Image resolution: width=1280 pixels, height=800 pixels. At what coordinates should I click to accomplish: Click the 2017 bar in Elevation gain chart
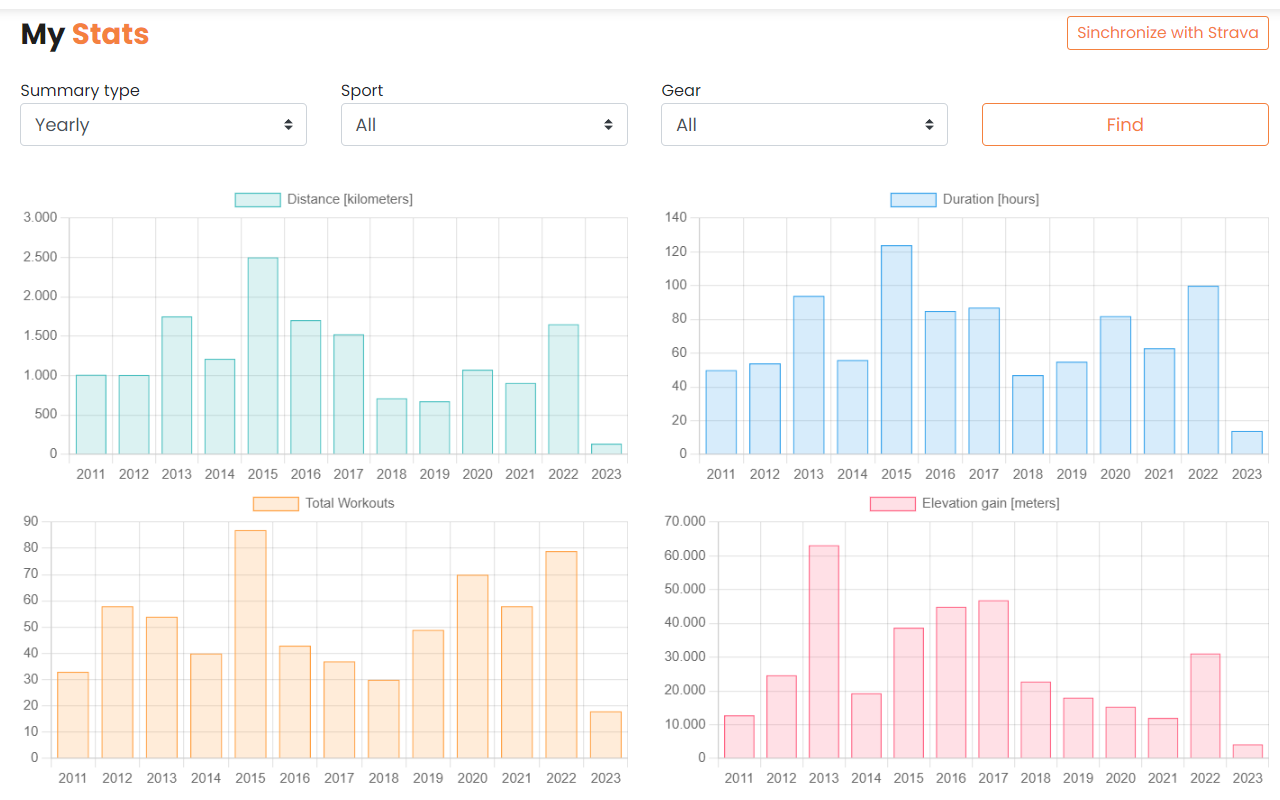[993, 679]
